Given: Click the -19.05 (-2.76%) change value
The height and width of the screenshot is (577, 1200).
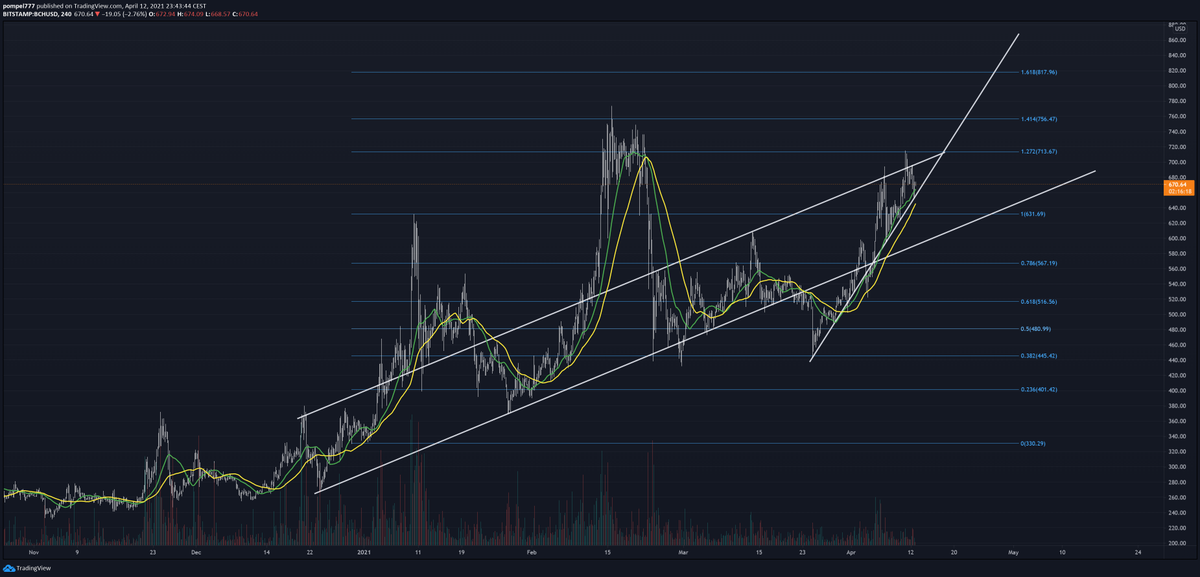Looking at the screenshot, I should point(124,14).
